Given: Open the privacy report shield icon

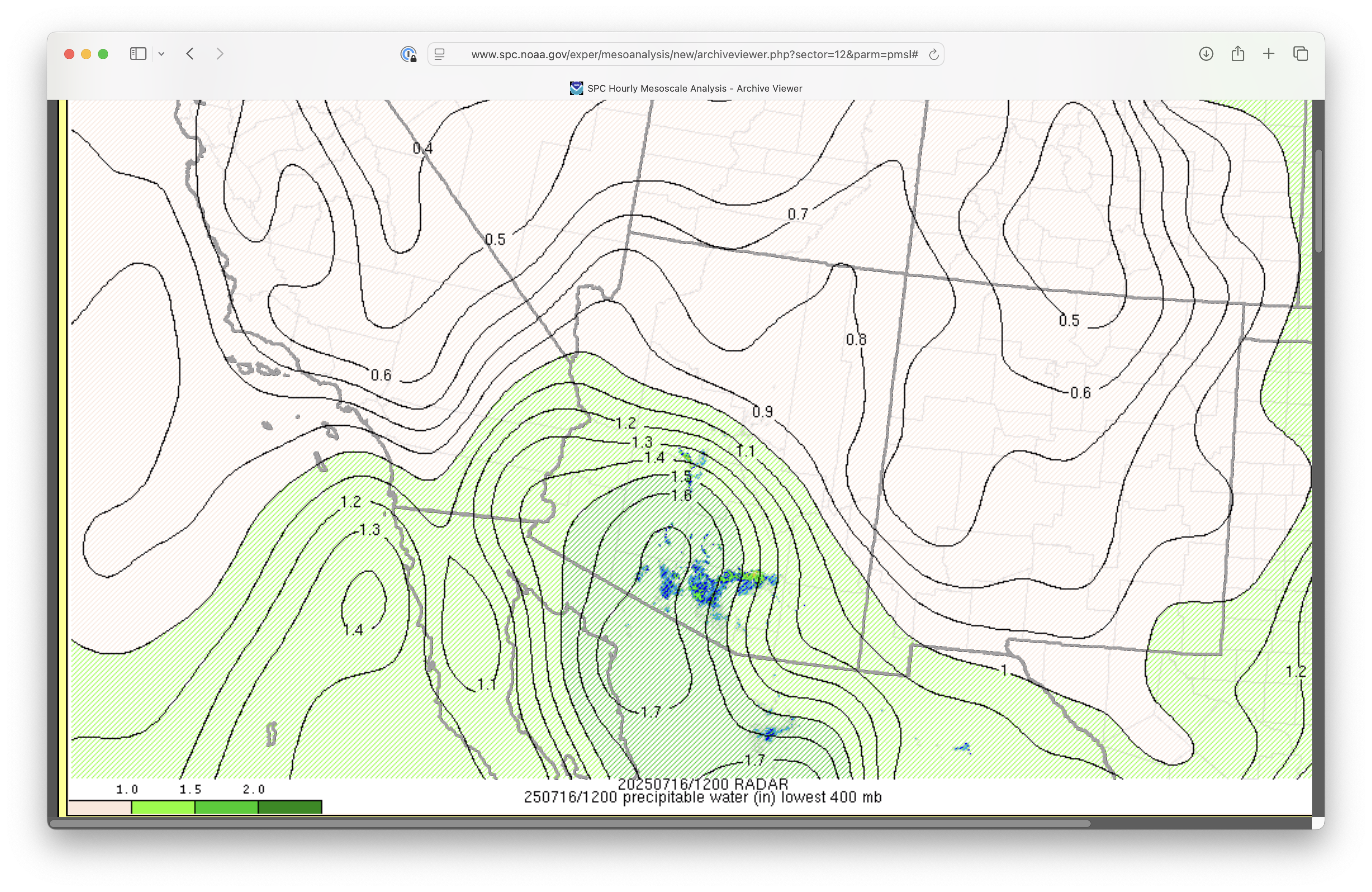Looking at the screenshot, I should click(x=408, y=54).
